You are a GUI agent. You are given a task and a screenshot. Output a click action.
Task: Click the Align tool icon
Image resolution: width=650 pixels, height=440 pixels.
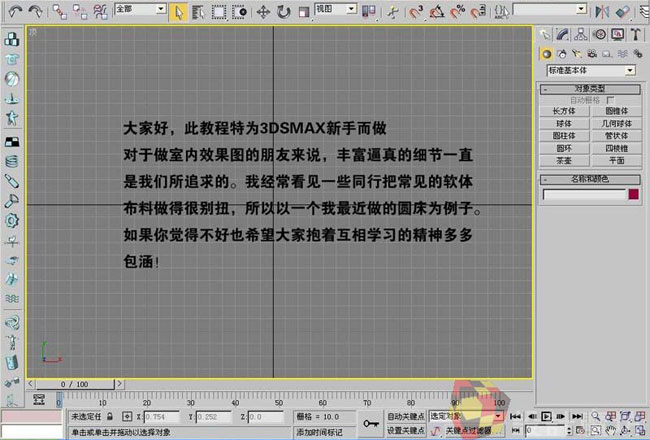pyautogui.click(x=623, y=12)
